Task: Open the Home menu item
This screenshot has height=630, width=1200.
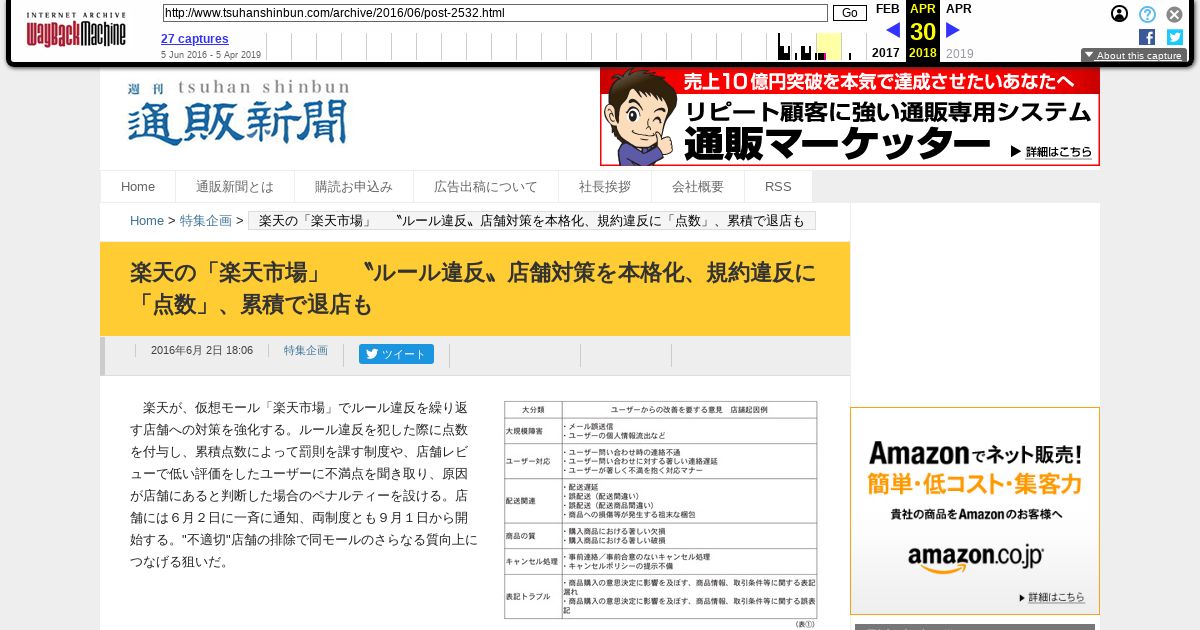Action: 138,187
